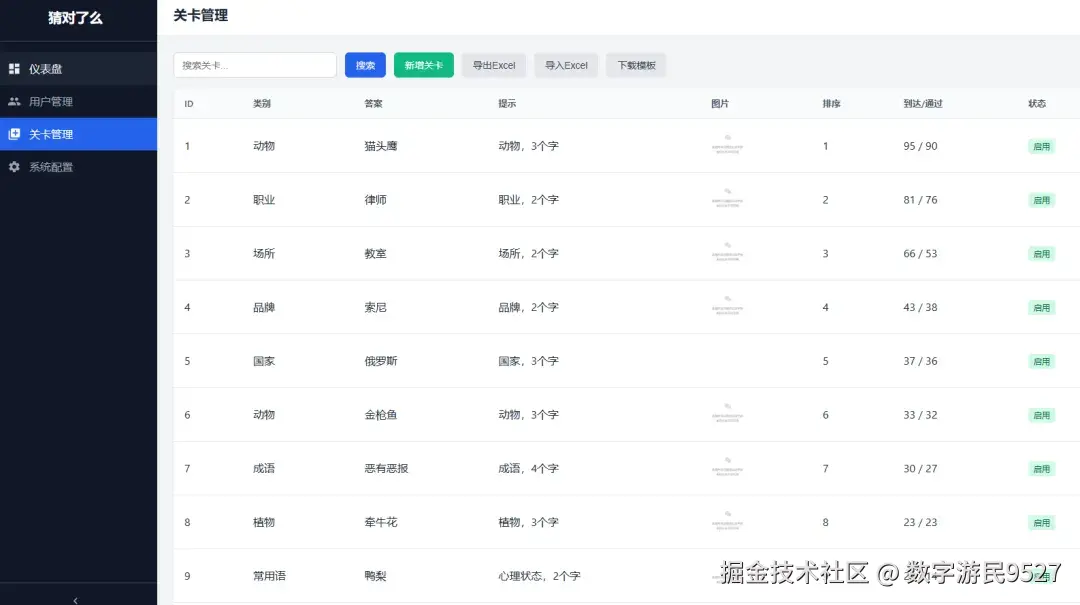The width and height of the screenshot is (1080, 605).
Task: Click the 到达/通过 column header
Action: pyautogui.click(x=921, y=103)
